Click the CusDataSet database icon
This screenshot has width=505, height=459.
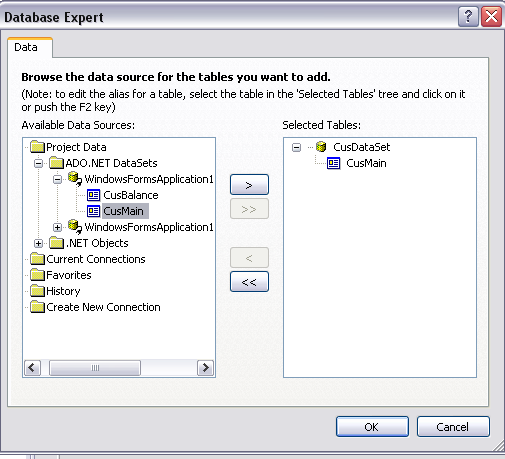coord(321,147)
